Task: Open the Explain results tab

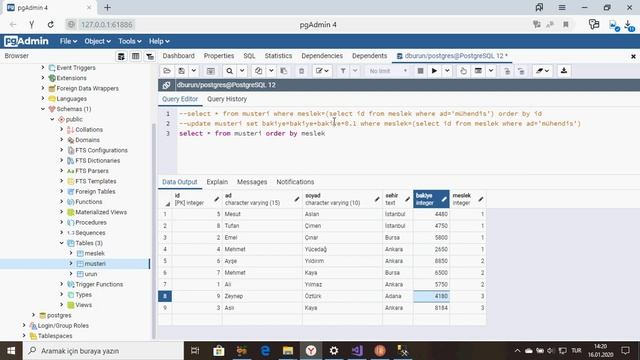Action: pyautogui.click(x=217, y=182)
